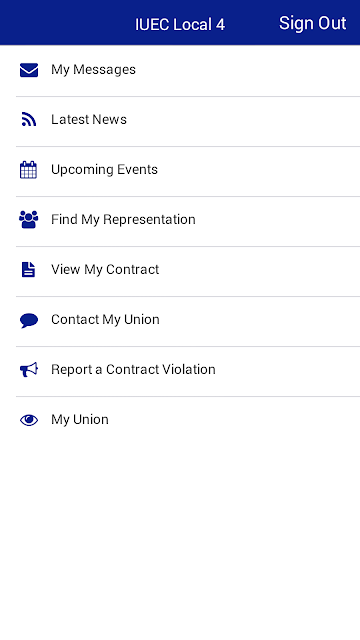Tap the RSS feed icon

pyautogui.click(x=29, y=120)
